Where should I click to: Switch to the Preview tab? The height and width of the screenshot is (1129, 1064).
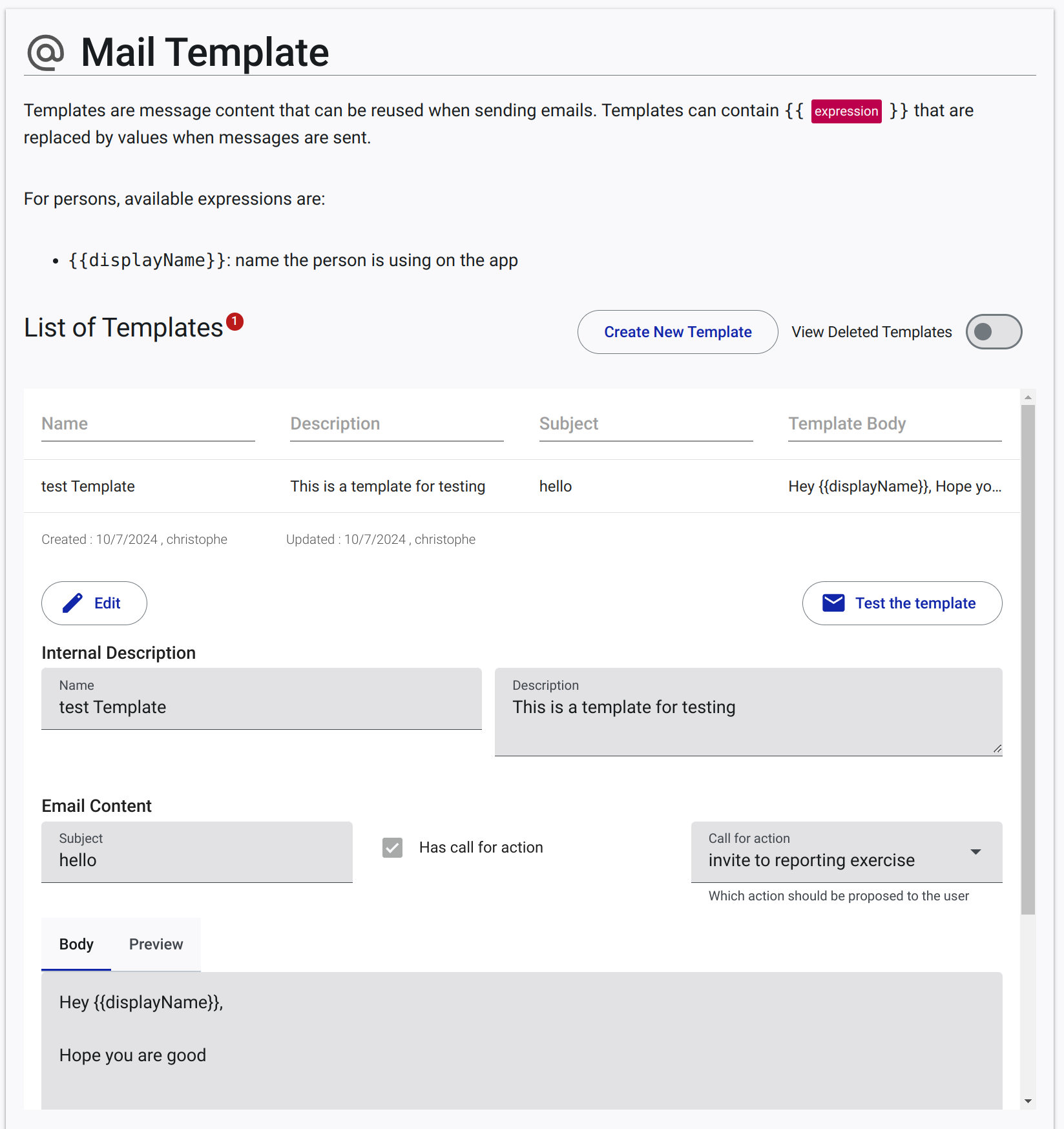point(156,944)
